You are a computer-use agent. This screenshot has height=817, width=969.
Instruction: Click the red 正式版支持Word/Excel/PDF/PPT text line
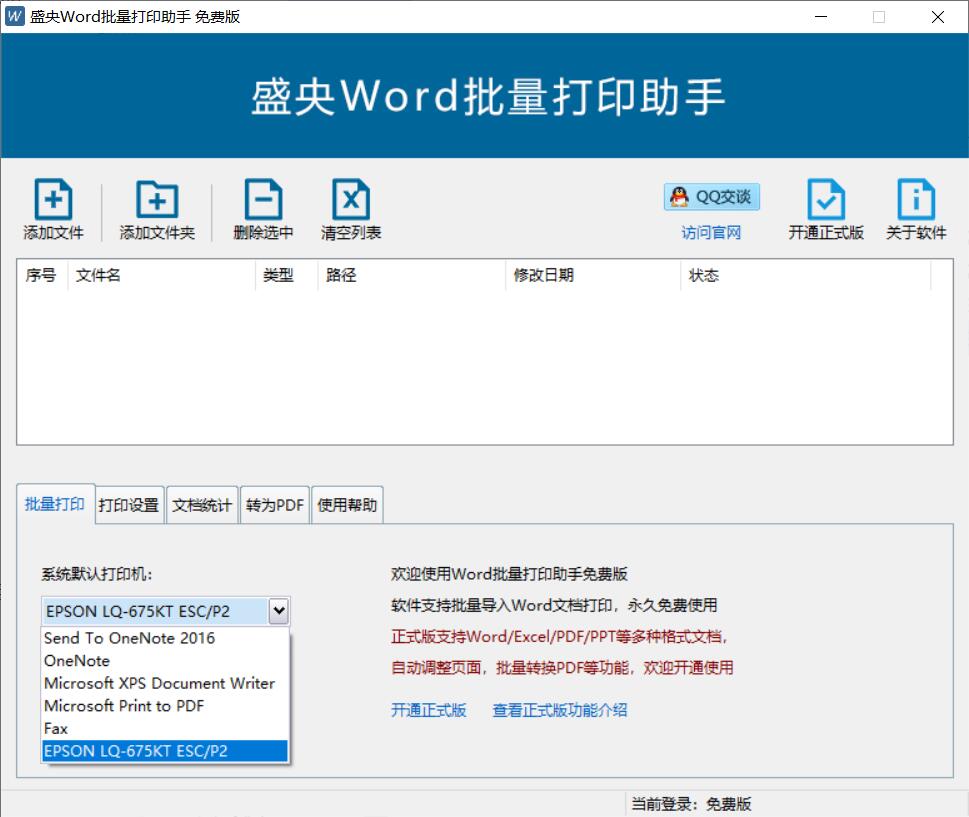[559, 637]
